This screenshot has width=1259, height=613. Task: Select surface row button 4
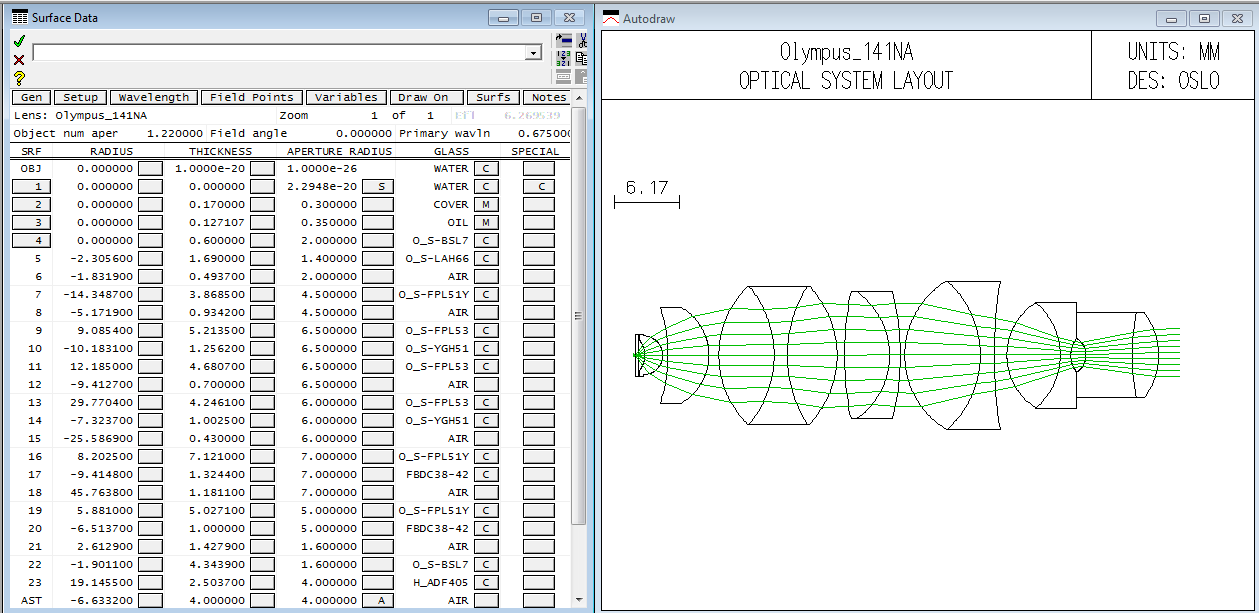tap(31, 240)
